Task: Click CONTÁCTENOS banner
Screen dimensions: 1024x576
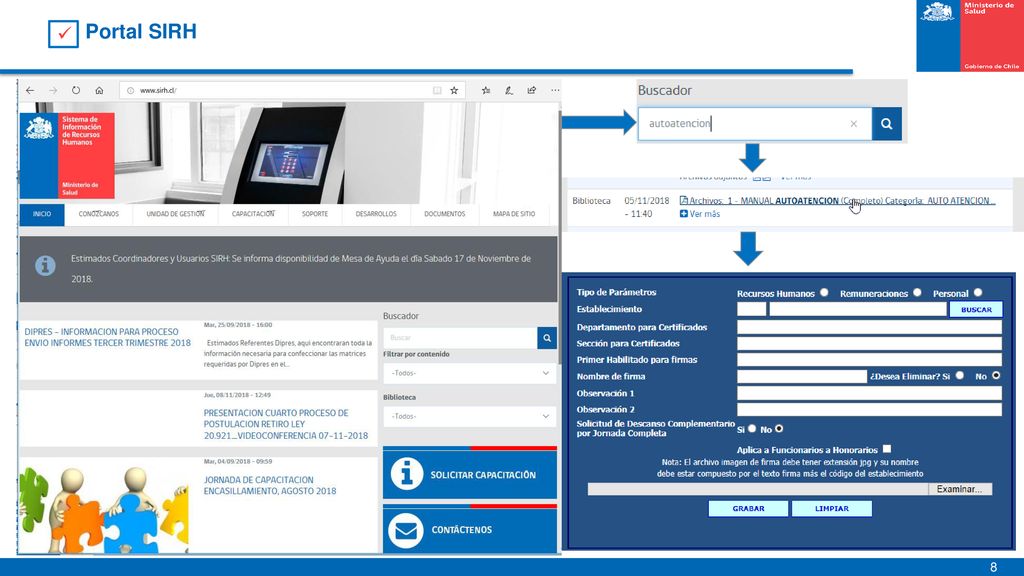Action: point(470,529)
